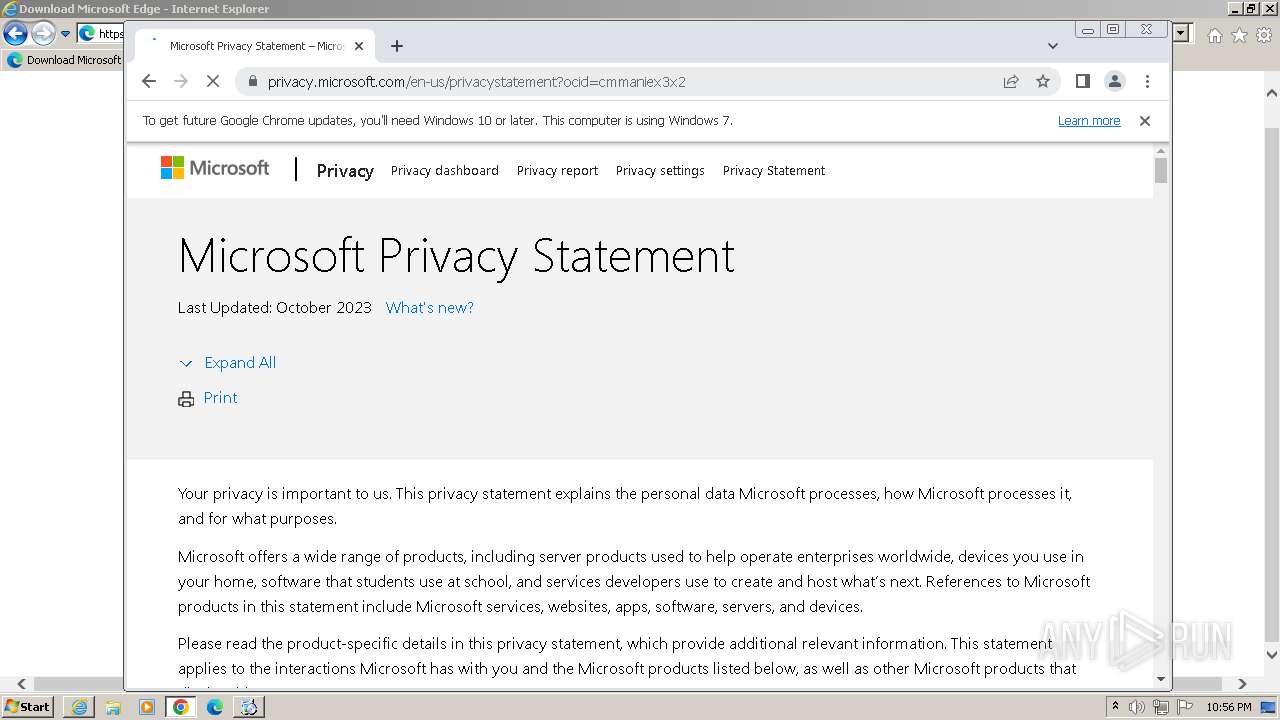Click the volume icon in system tray
The width and height of the screenshot is (1280, 720).
click(1137, 707)
